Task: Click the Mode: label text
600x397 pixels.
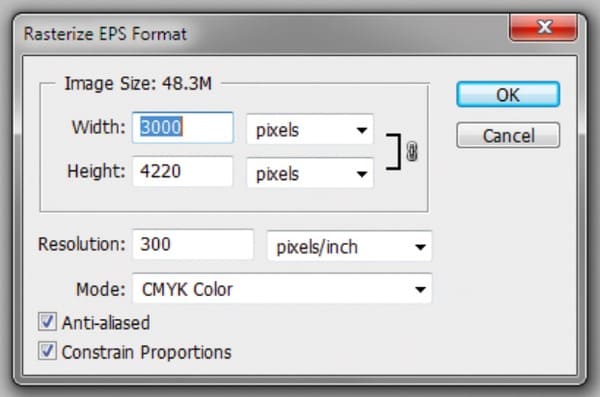Action: [101, 289]
